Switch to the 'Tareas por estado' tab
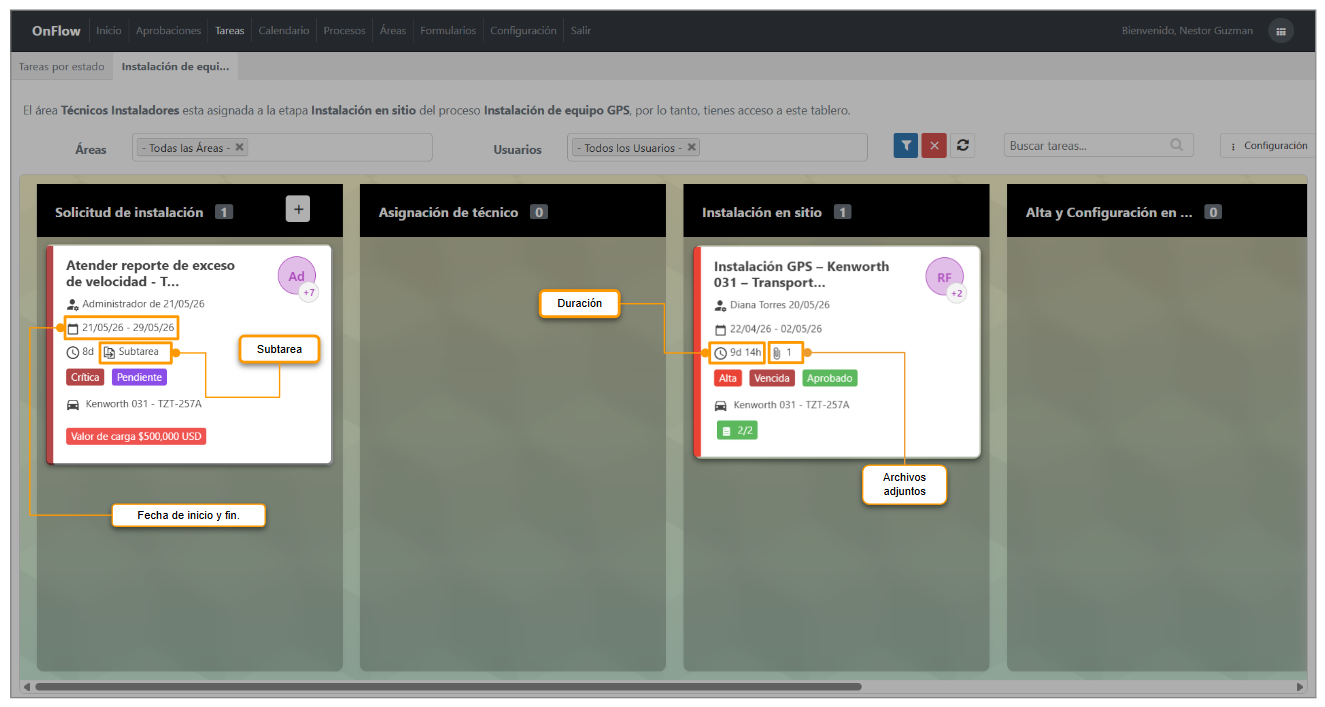Image resolution: width=1325 pixels, height=707 pixels. coord(61,67)
